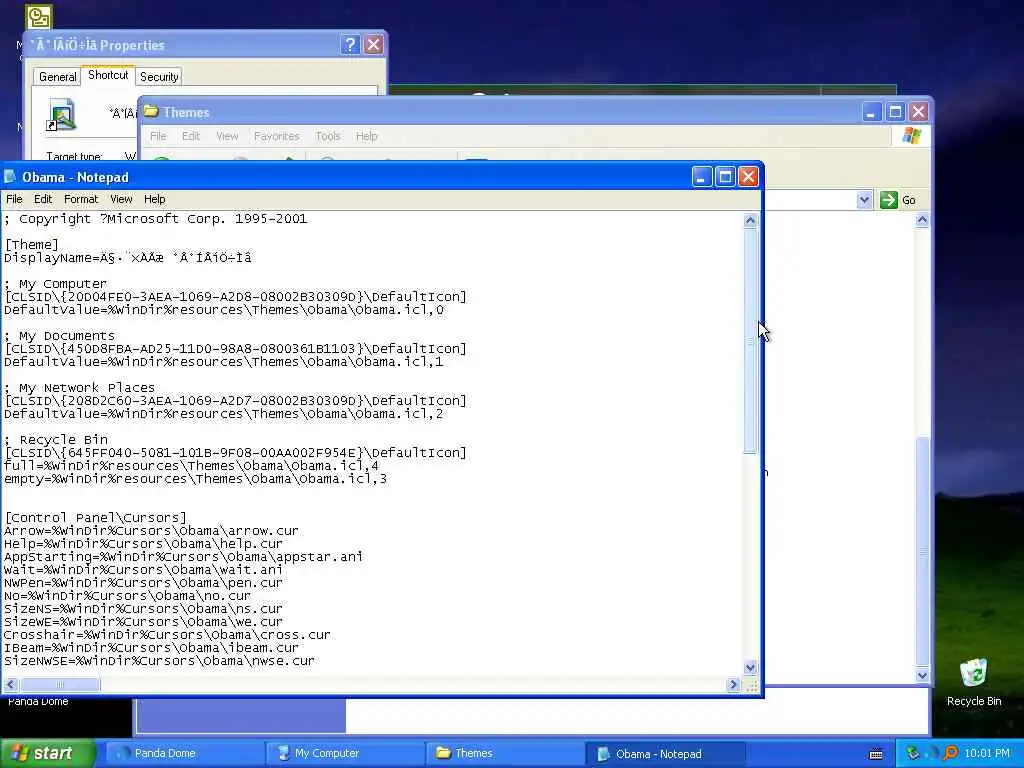Click the Notepad title bar icon
Viewport: 1024px width, 768px height.
[x=10, y=176]
